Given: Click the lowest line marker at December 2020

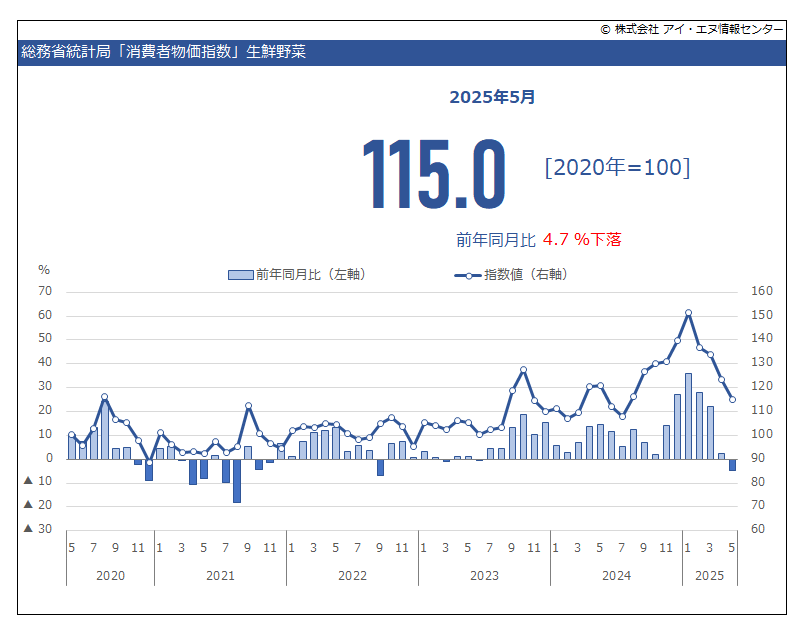Looking at the screenshot, I should (149, 463).
